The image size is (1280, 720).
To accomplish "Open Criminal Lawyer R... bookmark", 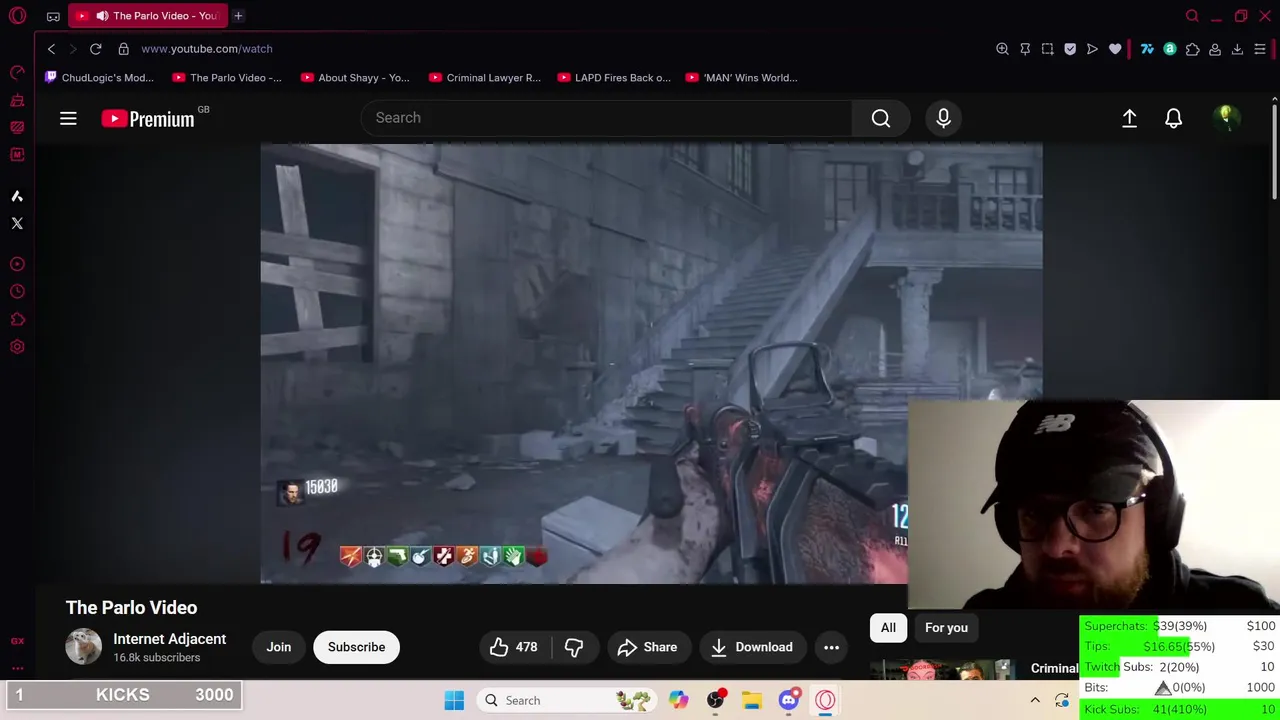I will [x=484, y=78].
